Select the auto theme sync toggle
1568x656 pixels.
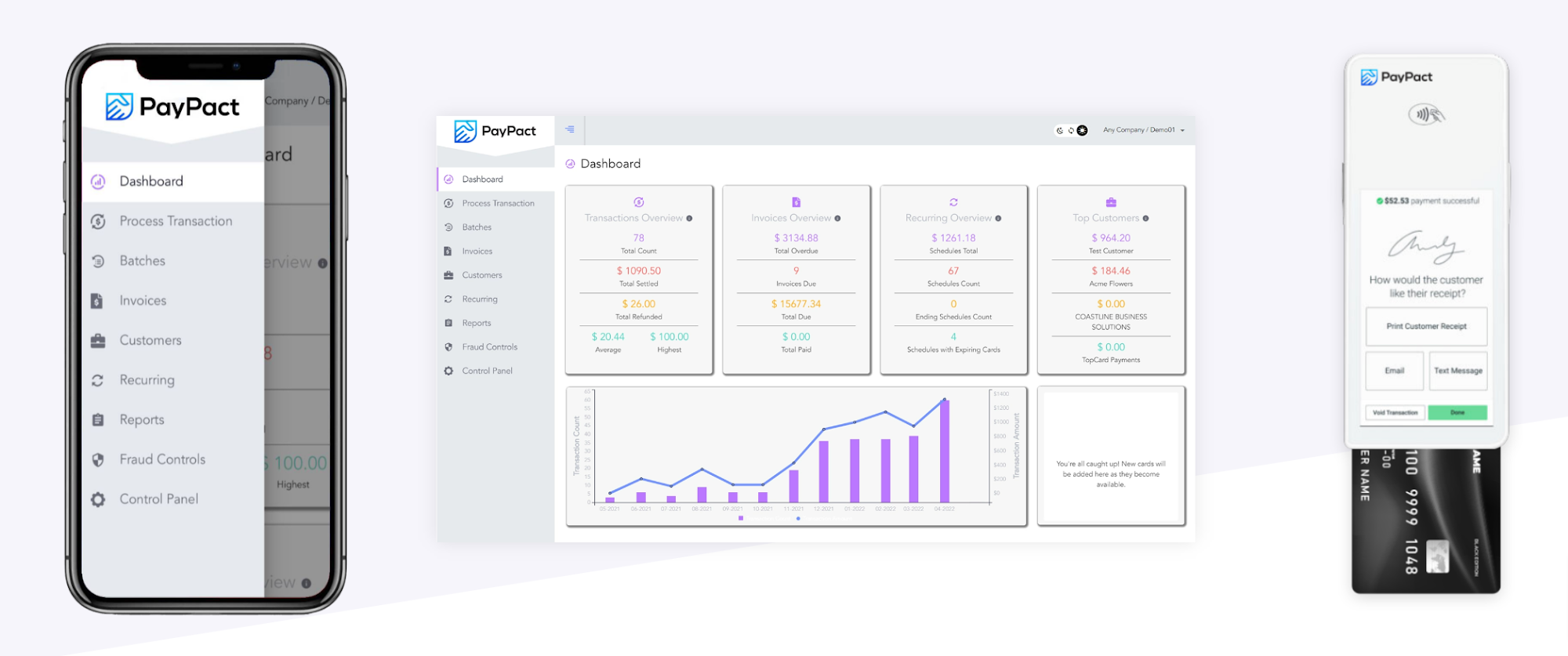coord(1071,130)
